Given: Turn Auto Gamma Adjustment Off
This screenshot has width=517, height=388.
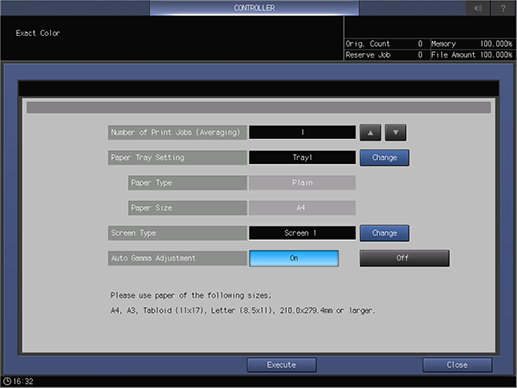Looking at the screenshot, I should pos(404,258).
